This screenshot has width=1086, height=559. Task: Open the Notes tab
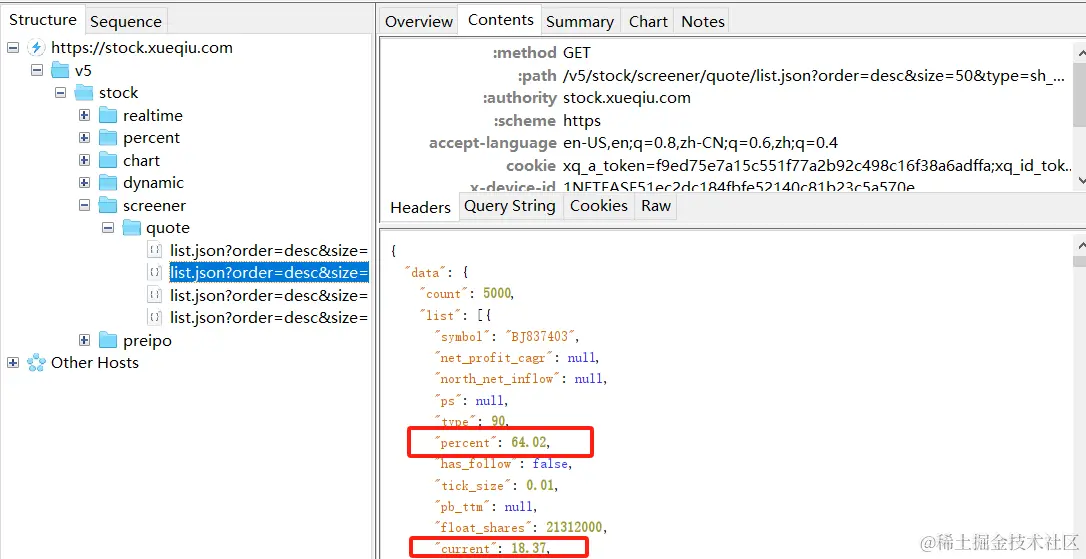pyautogui.click(x=703, y=21)
